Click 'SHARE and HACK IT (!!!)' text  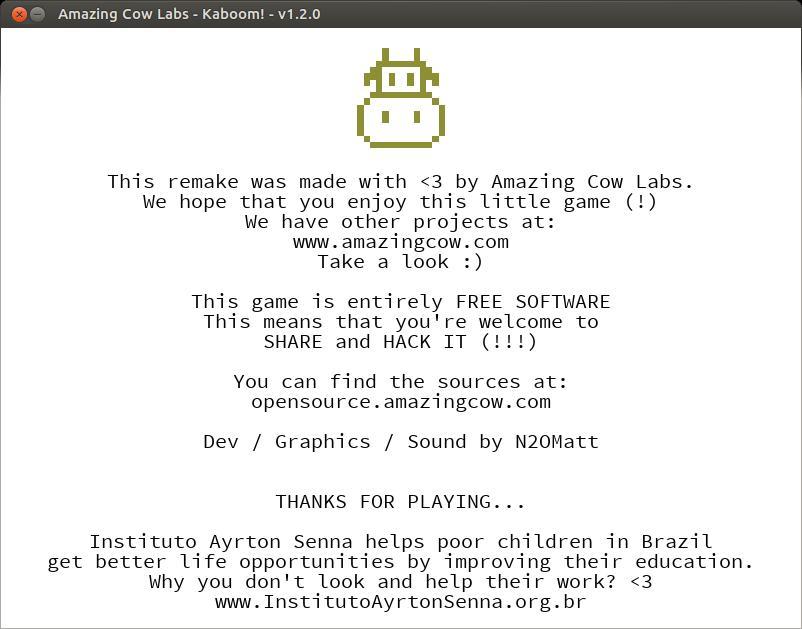coord(400,342)
